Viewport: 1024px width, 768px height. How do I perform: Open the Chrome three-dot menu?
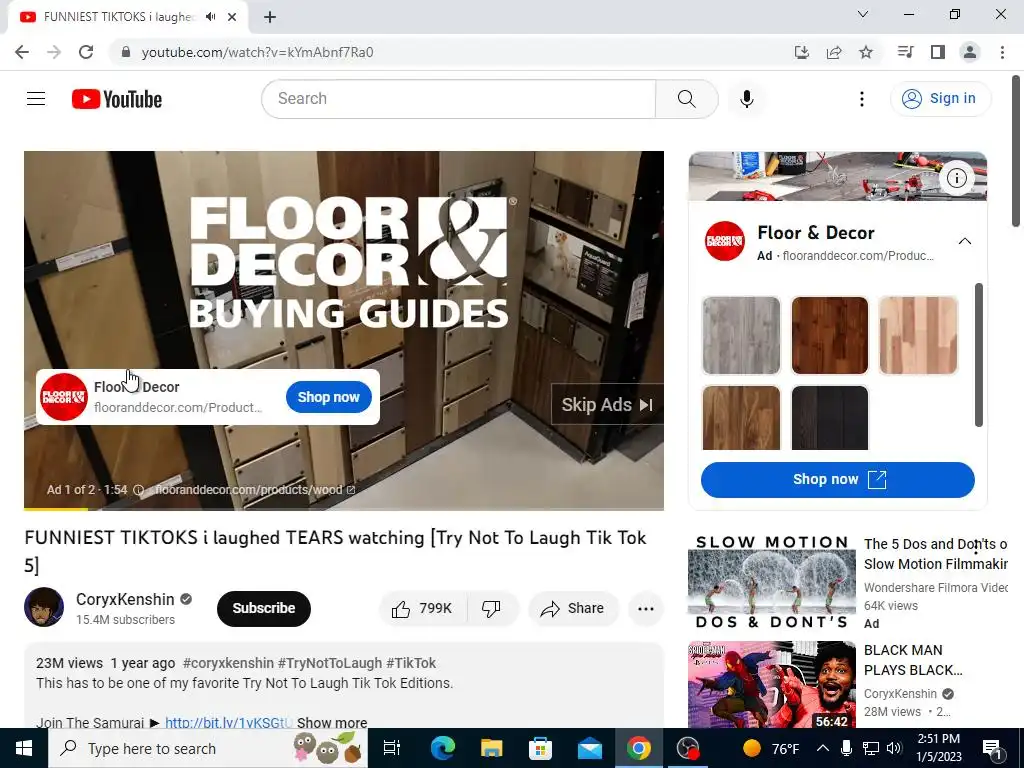click(x=1002, y=52)
